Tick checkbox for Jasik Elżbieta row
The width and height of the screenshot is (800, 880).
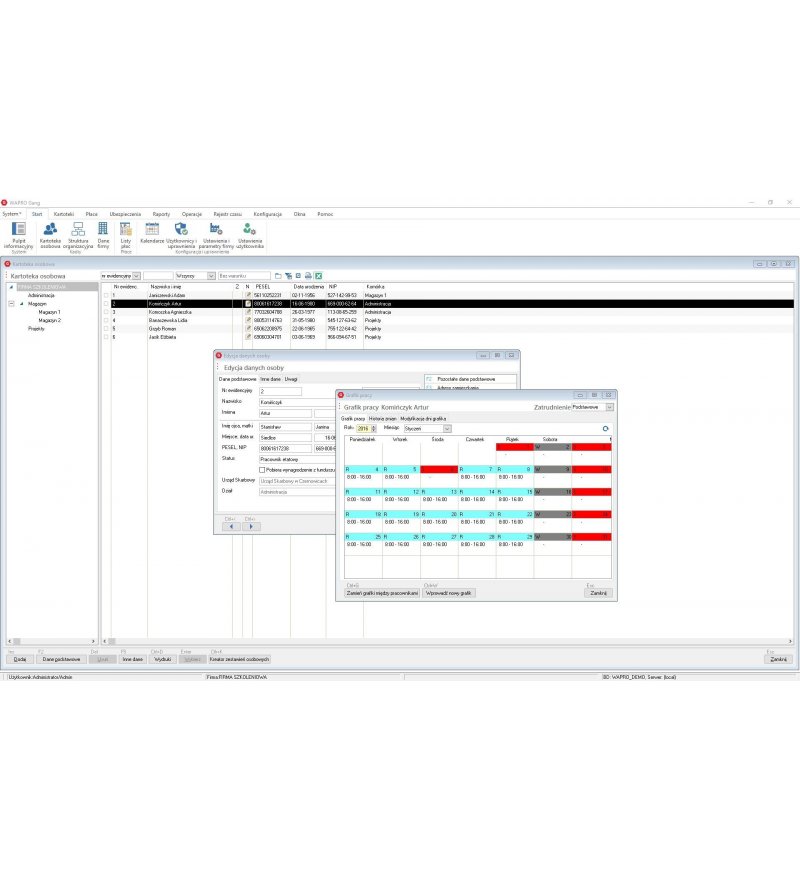[x=106, y=337]
